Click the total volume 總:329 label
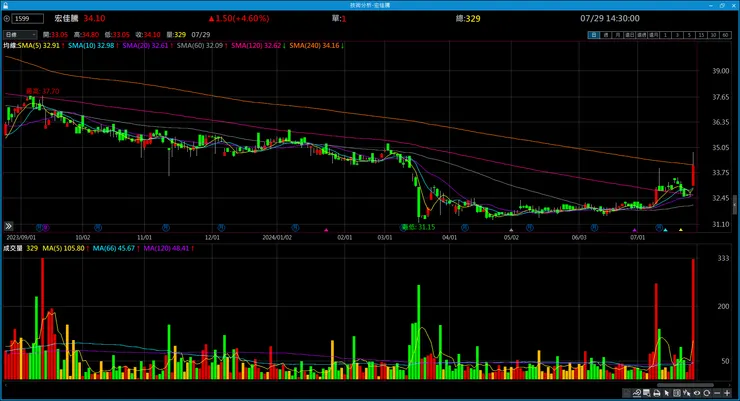Viewport: 740px width, 401px height. [468, 19]
